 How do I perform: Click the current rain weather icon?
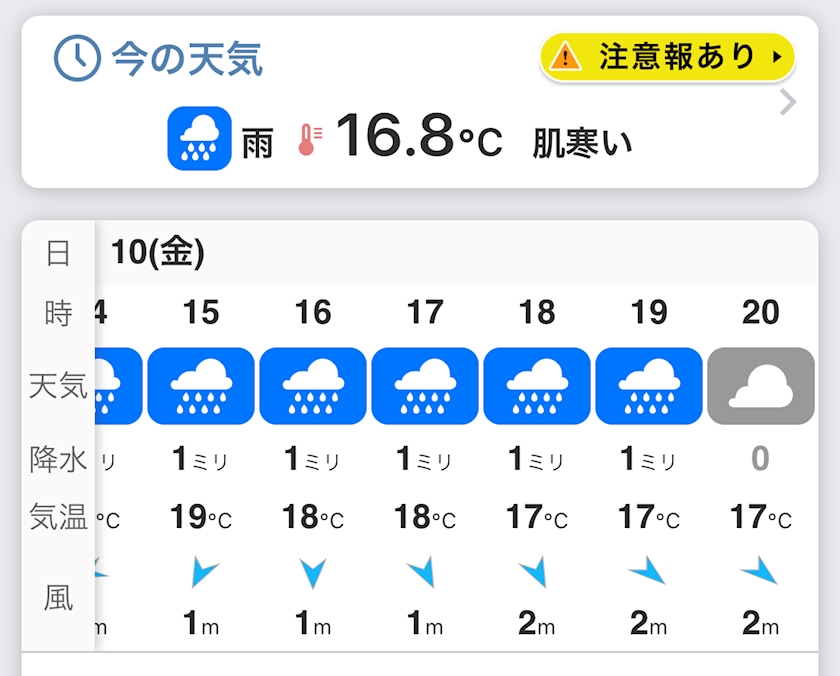tap(199, 138)
